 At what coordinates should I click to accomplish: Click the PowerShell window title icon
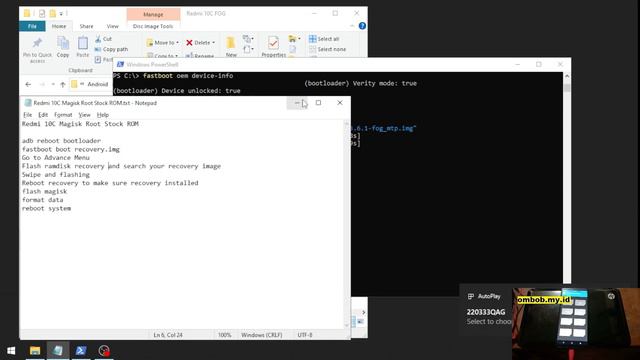coord(120,64)
